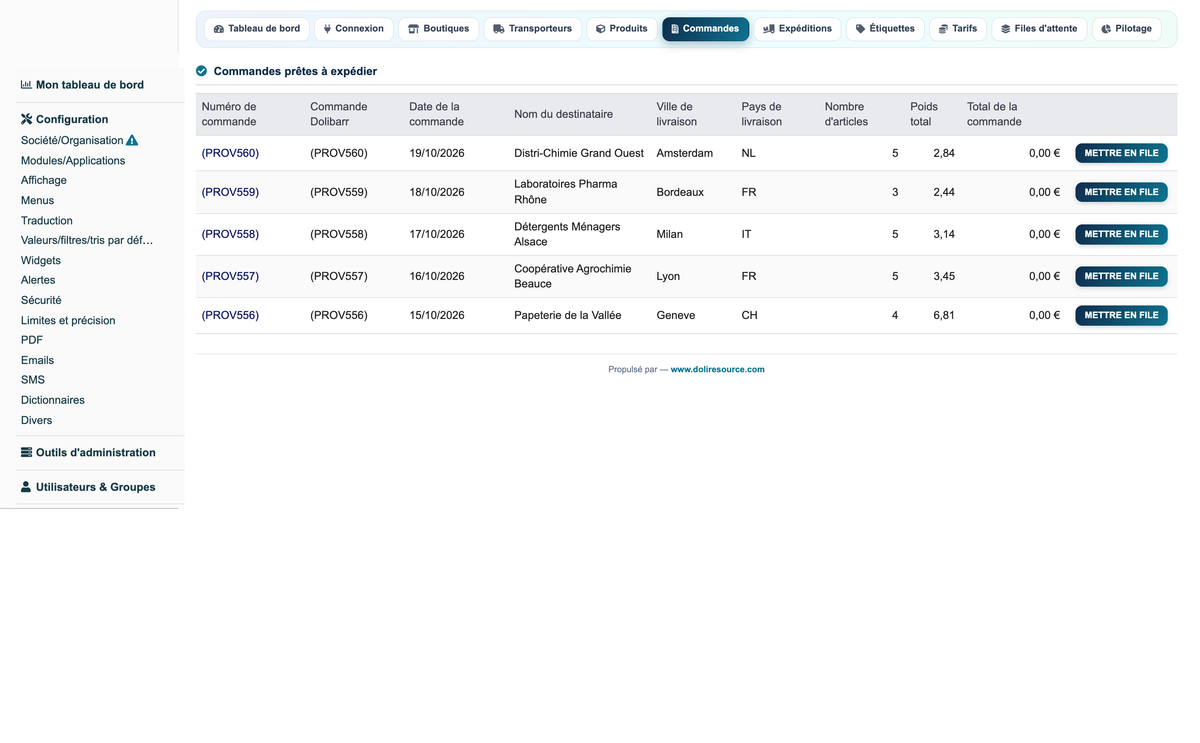Open Société/Organisation in the sidebar

click(x=72, y=141)
